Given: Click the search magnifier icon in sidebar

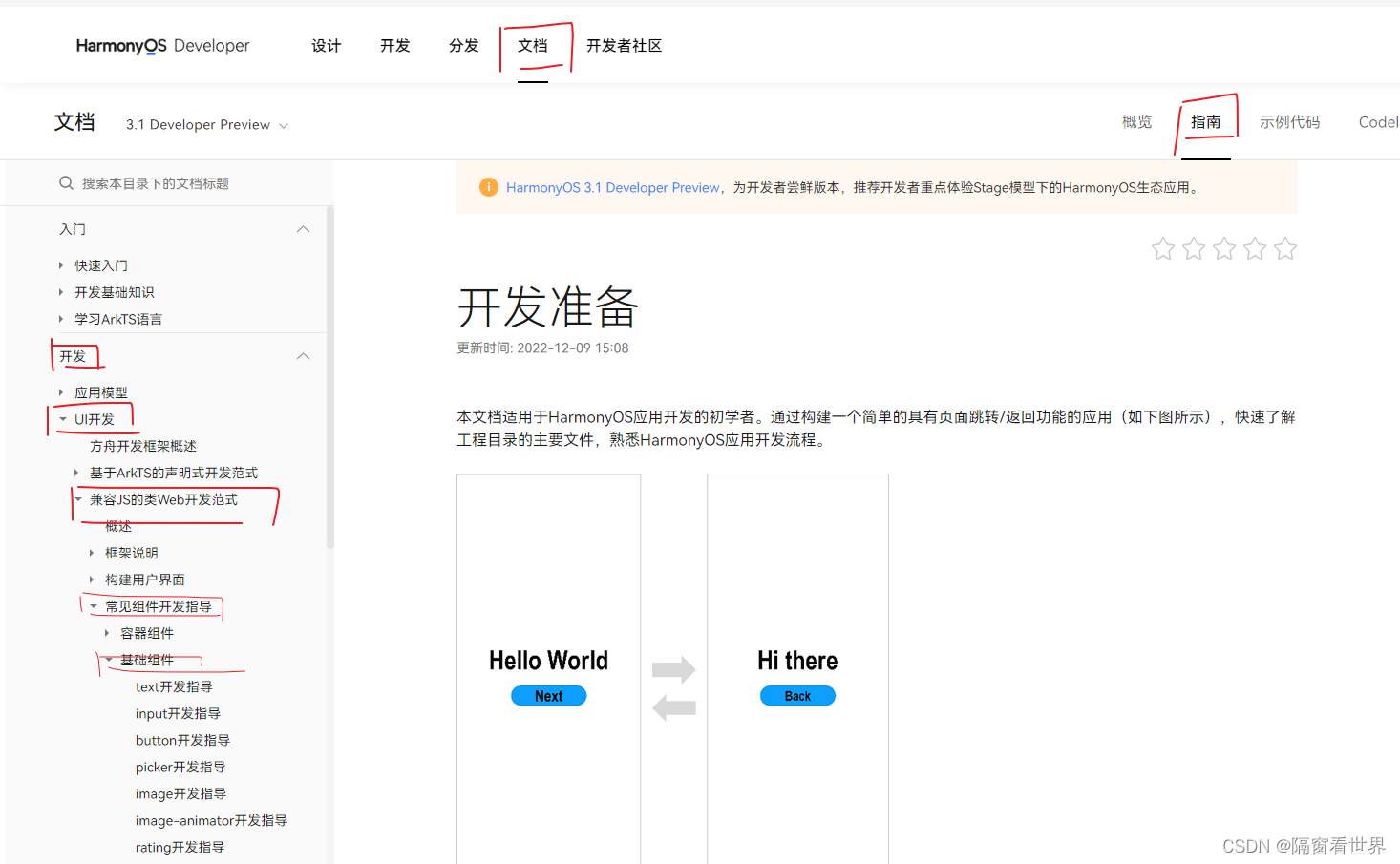Looking at the screenshot, I should tap(66, 183).
